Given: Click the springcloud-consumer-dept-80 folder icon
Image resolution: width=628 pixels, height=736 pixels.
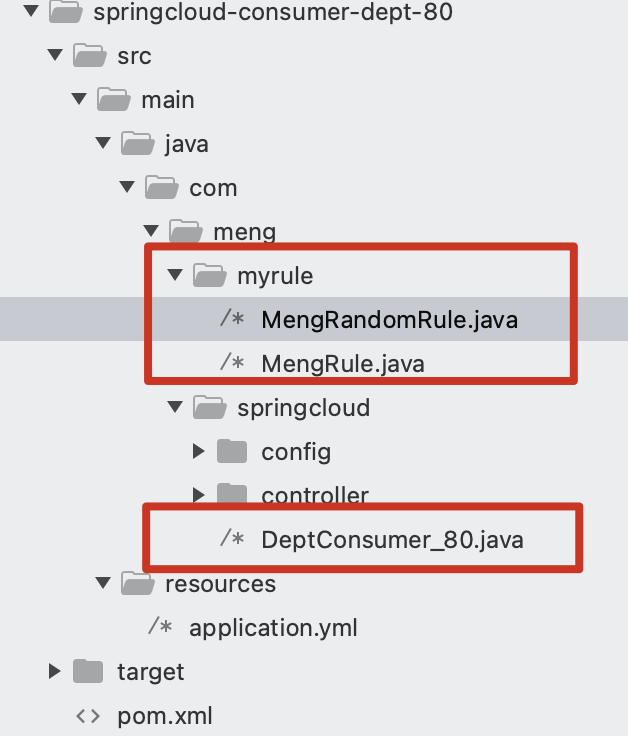Looking at the screenshot, I should (x=66, y=11).
